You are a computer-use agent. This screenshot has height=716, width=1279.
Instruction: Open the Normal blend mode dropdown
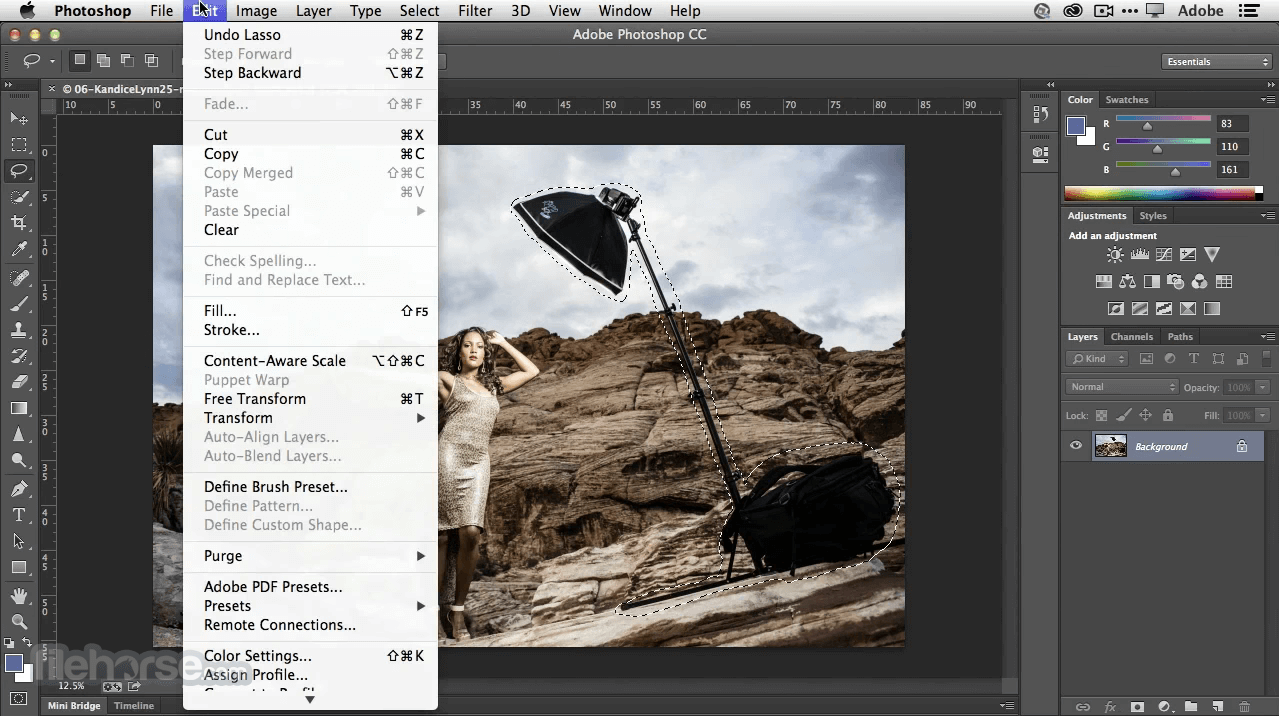[1123, 387]
